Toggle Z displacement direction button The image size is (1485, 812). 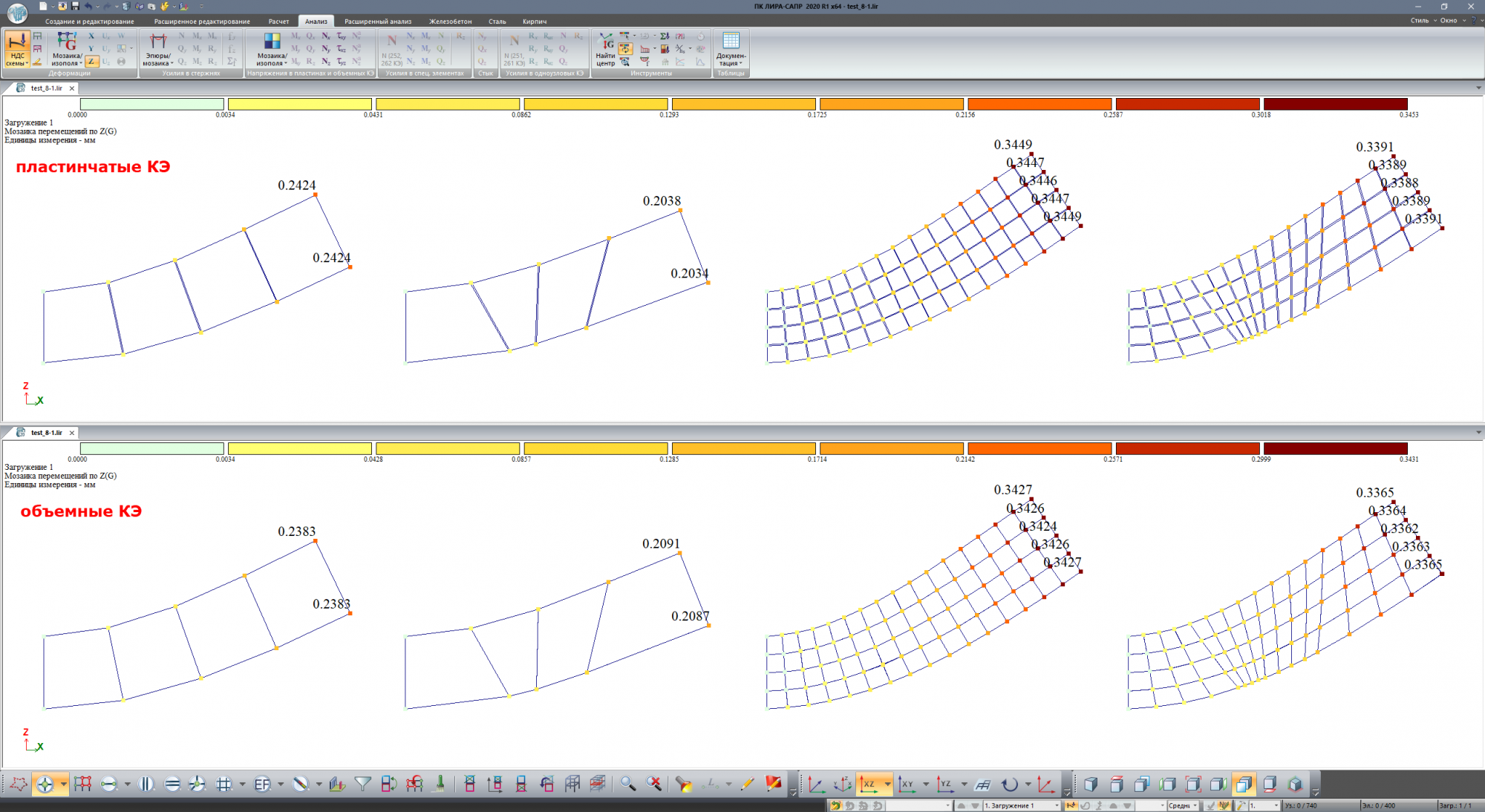pos(91,62)
